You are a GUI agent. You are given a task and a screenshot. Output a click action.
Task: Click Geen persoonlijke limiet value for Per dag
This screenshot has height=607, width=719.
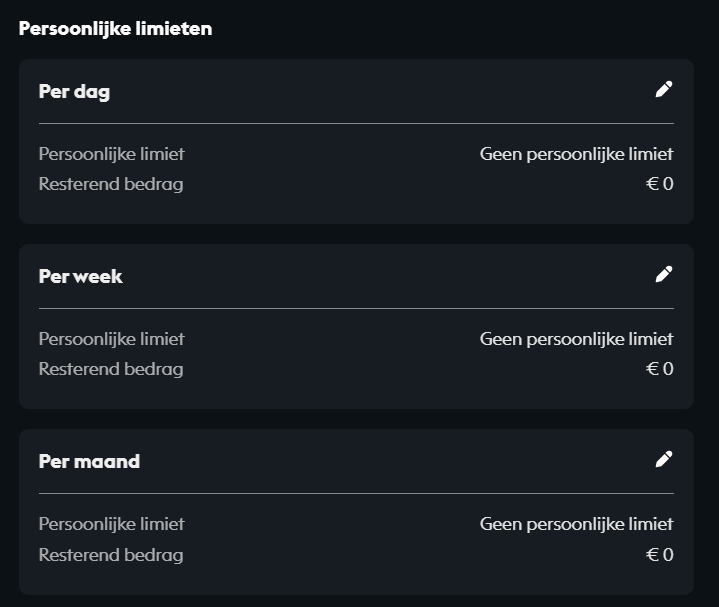click(x=576, y=154)
